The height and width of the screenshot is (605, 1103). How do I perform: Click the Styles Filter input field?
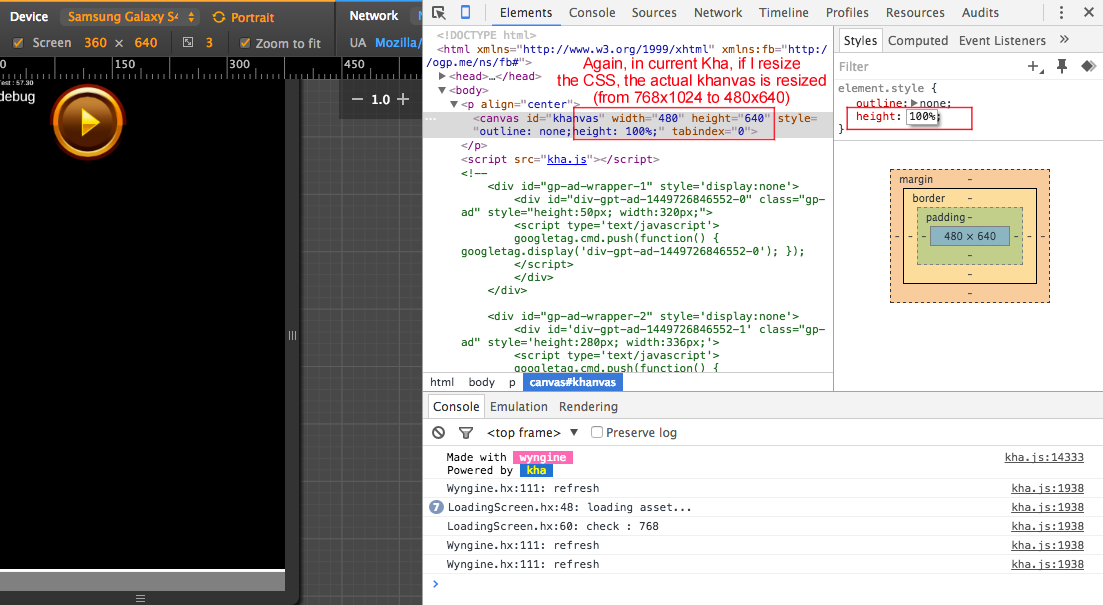(929, 66)
